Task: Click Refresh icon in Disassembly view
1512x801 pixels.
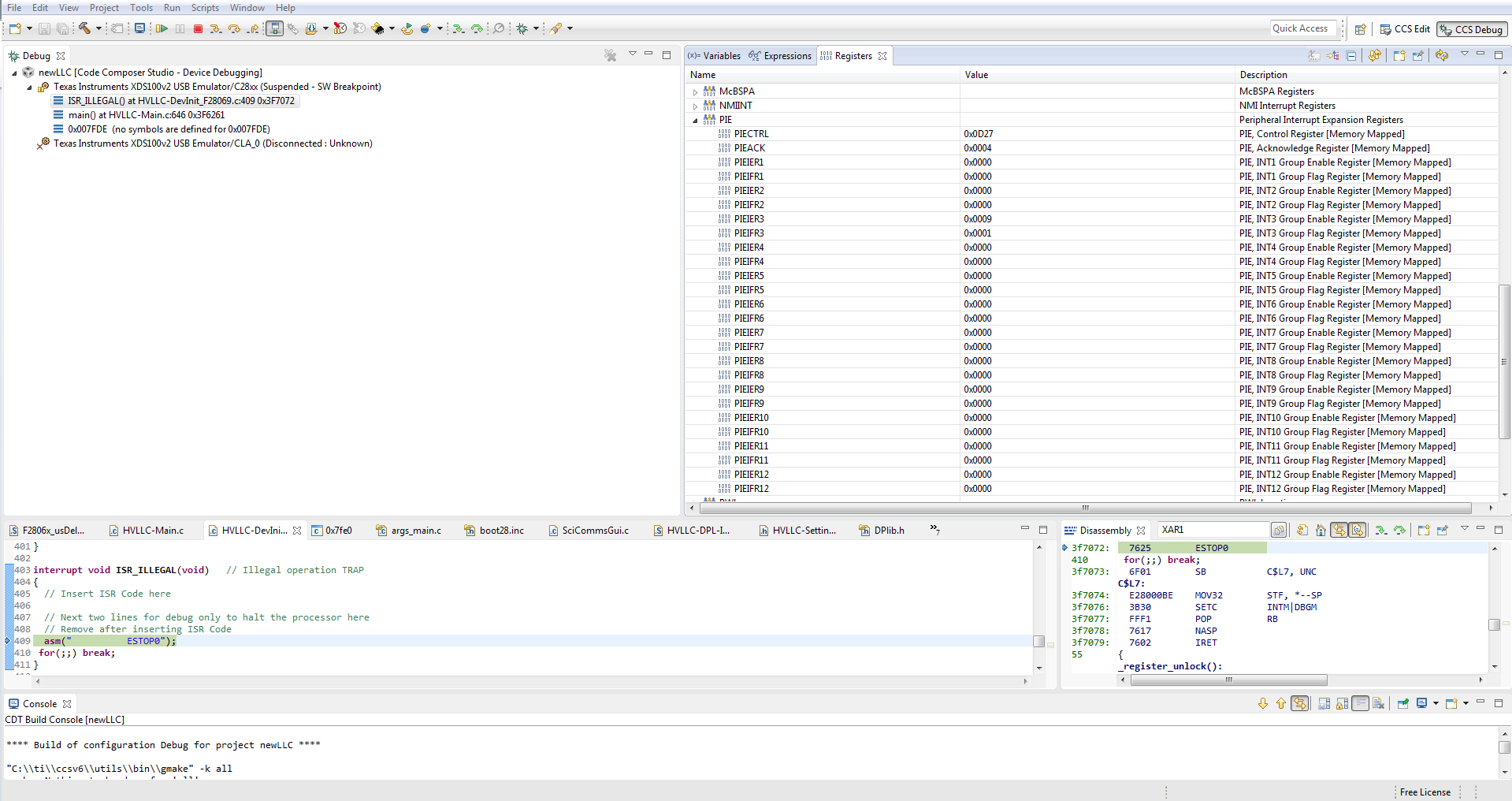Action: tap(1302, 530)
